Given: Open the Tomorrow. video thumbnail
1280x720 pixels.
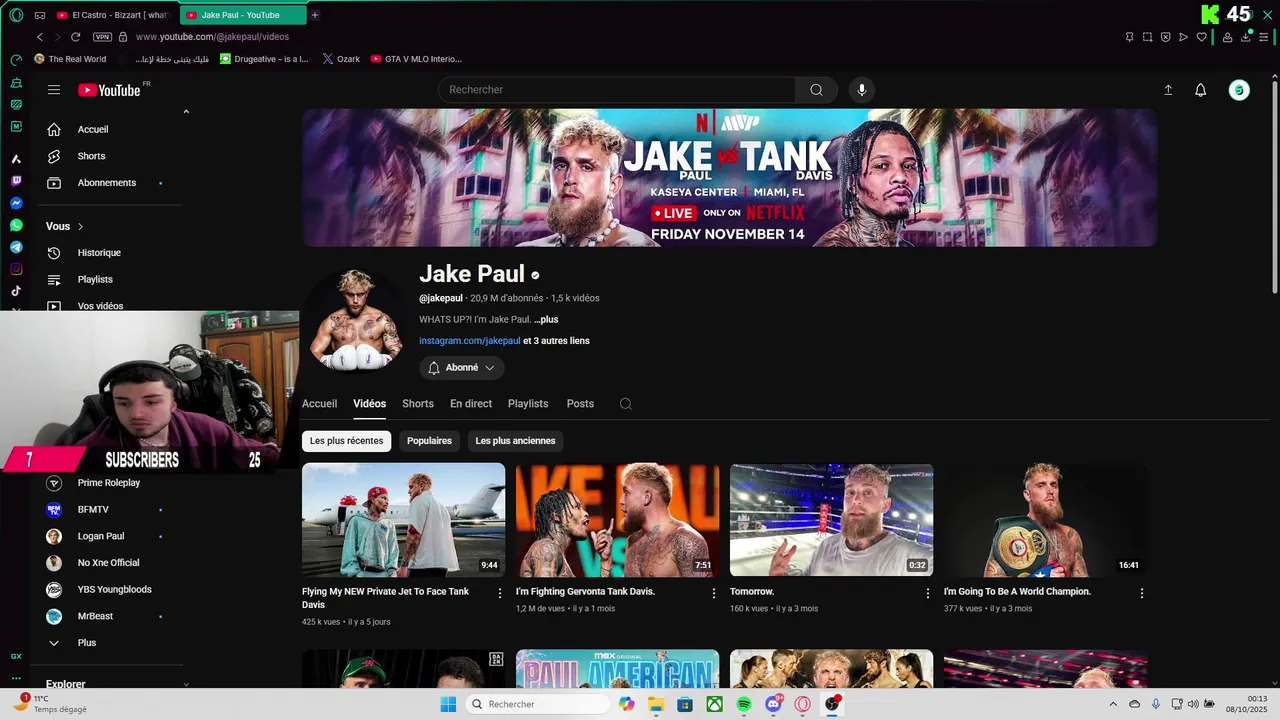Looking at the screenshot, I should pos(831,520).
